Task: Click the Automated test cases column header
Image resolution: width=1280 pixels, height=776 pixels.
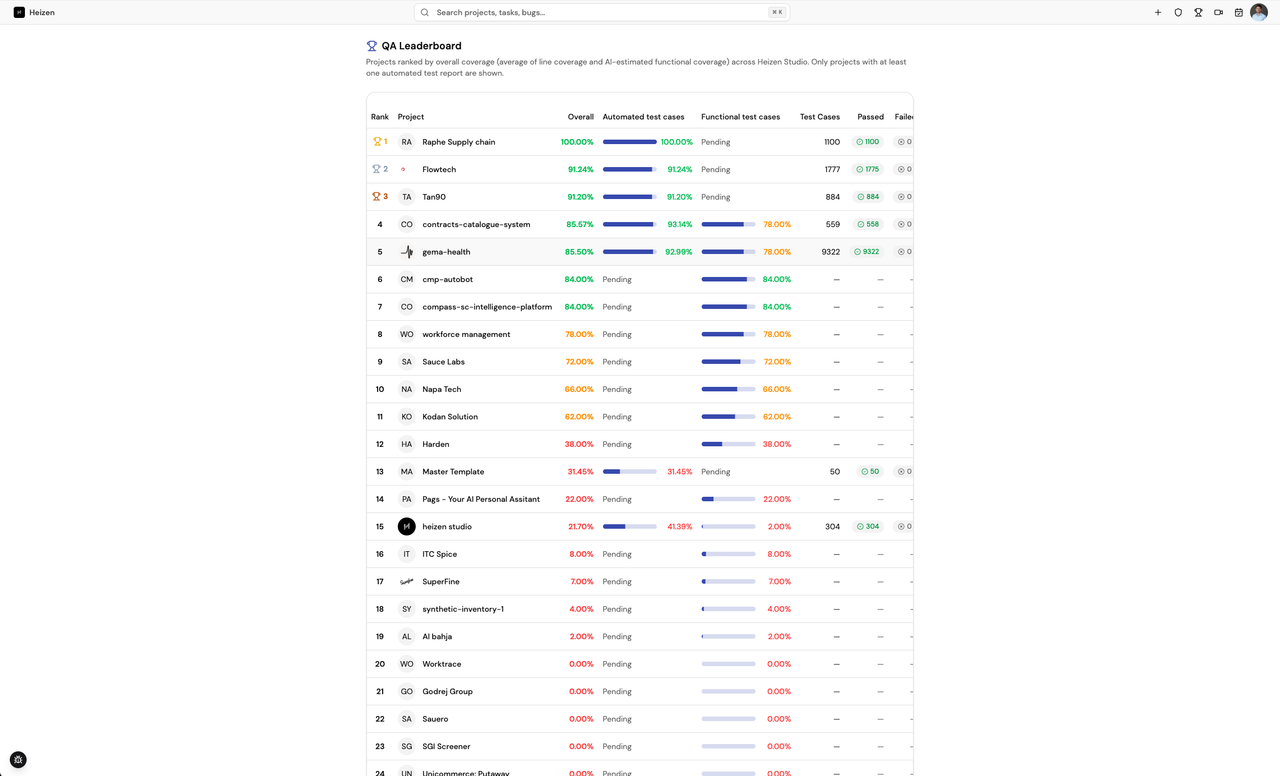Action: (x=643, y=117)
